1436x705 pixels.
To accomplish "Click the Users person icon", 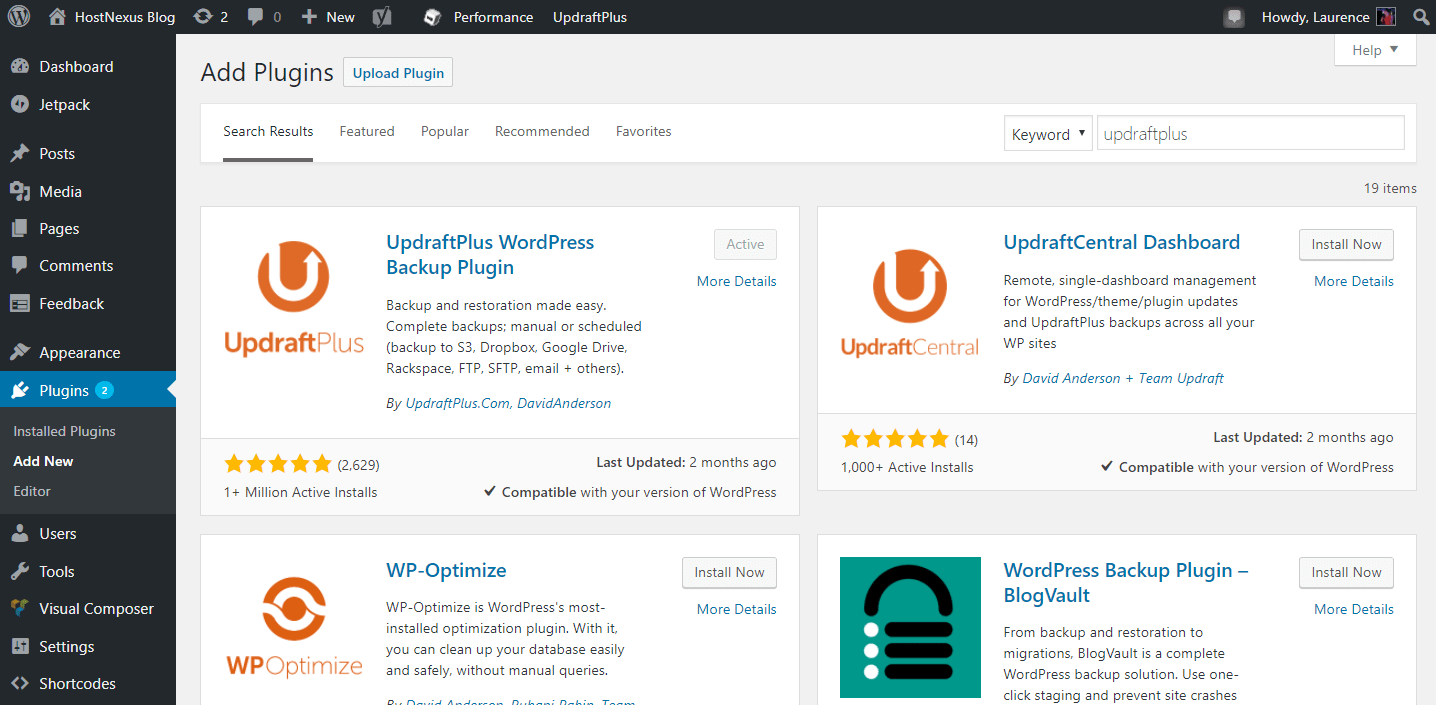I will (x=19, y=534).
